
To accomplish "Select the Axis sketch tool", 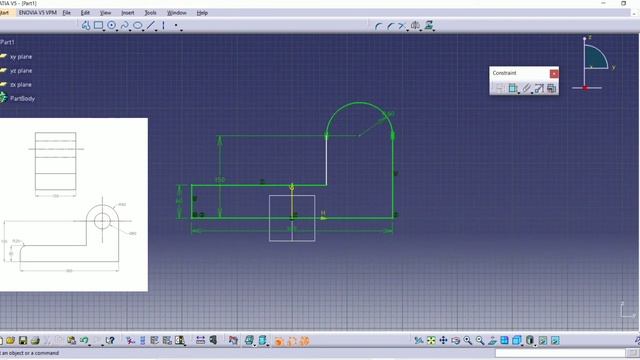I will tap(163, 26).
